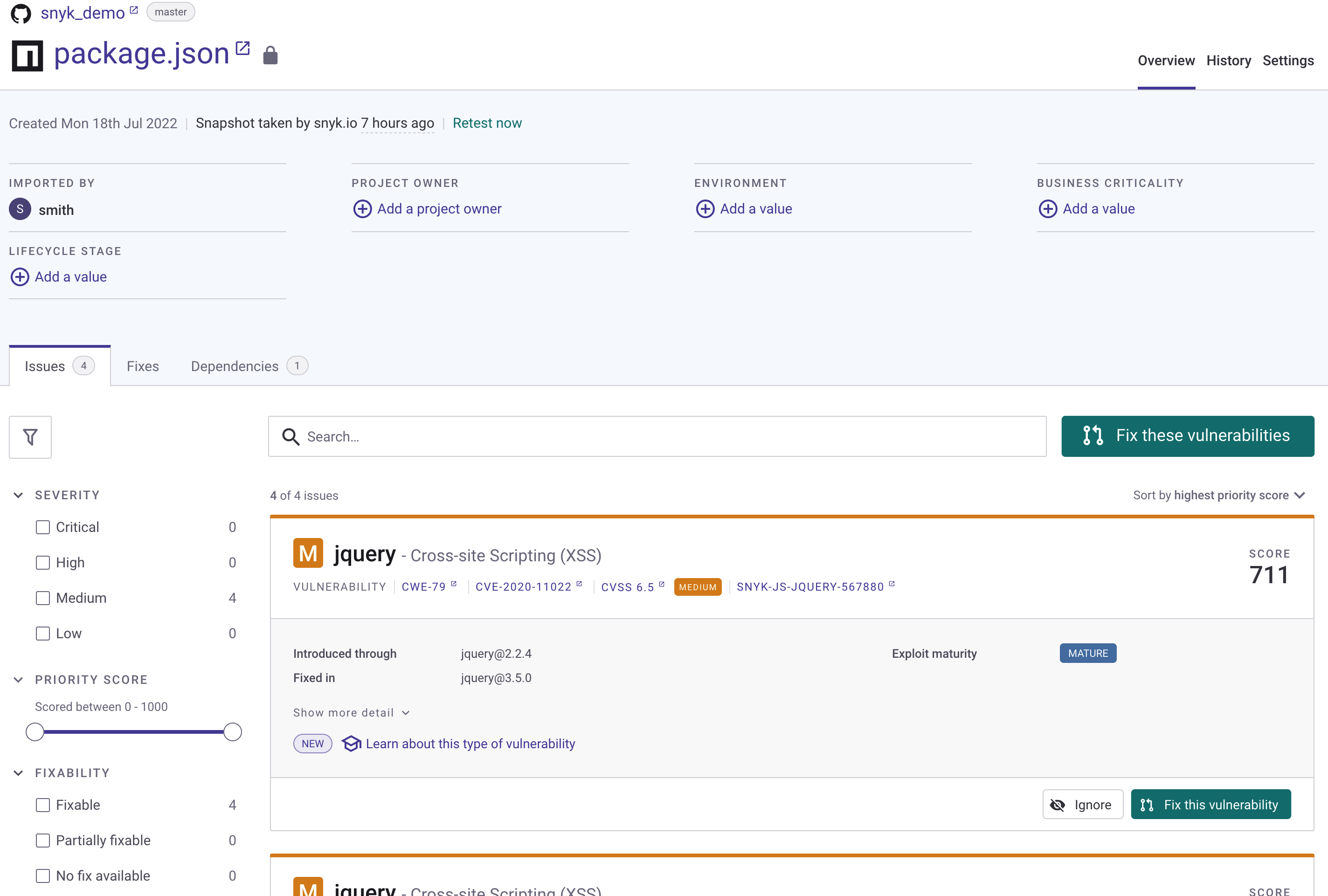The height and width of the screenshot is (896, 1328).
Task: Tick the Critical severity checkbox
Action: 43,527
